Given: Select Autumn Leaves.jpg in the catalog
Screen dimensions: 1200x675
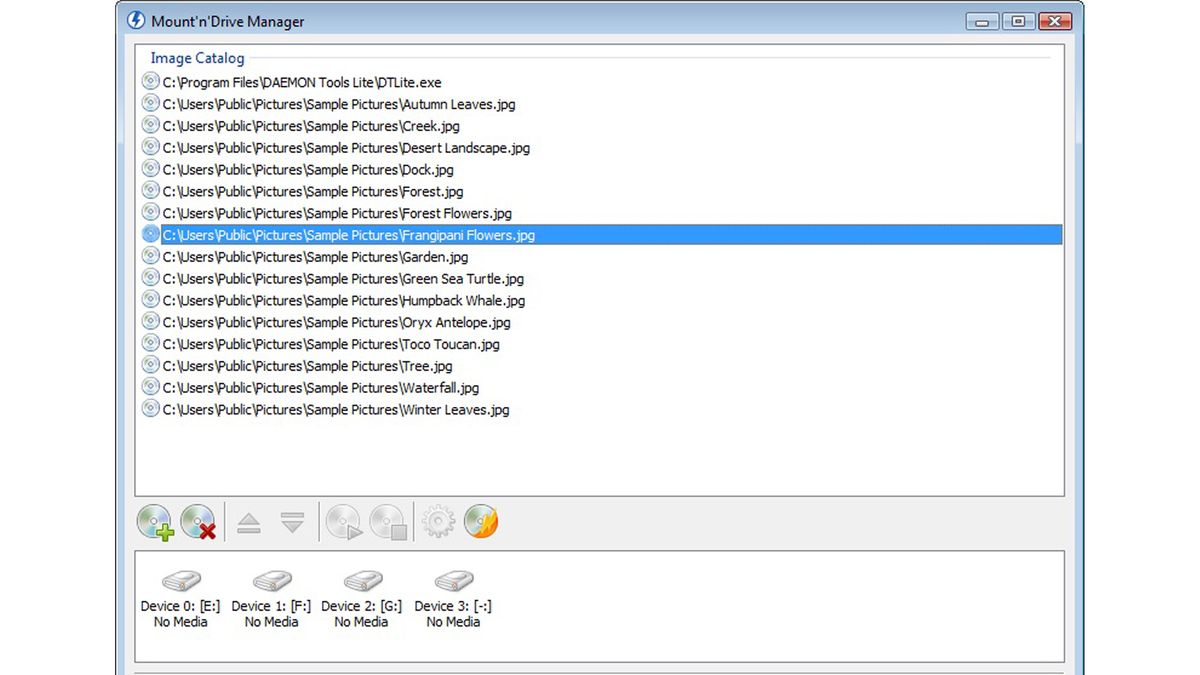Looking at the screenshot, I should pyautogui.click(x=339, y=104).
